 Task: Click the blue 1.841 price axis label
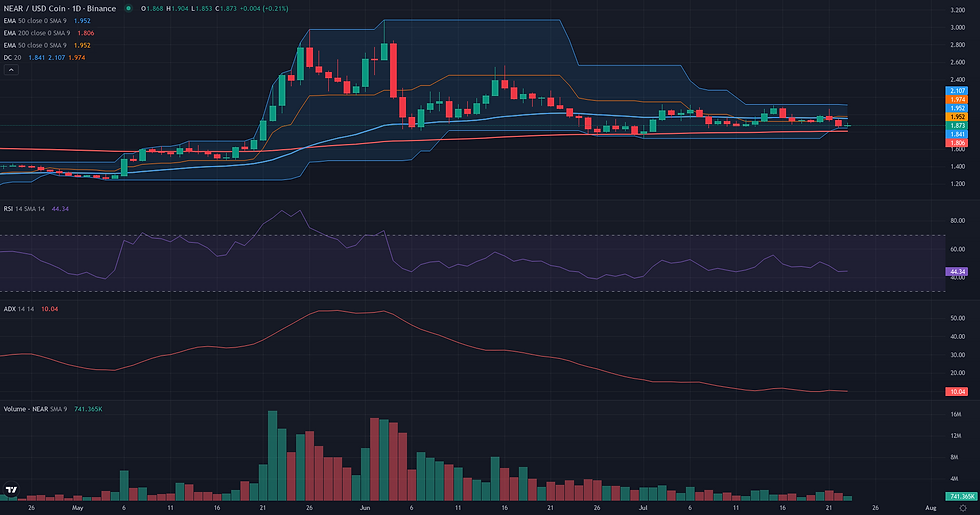[958, 134]
